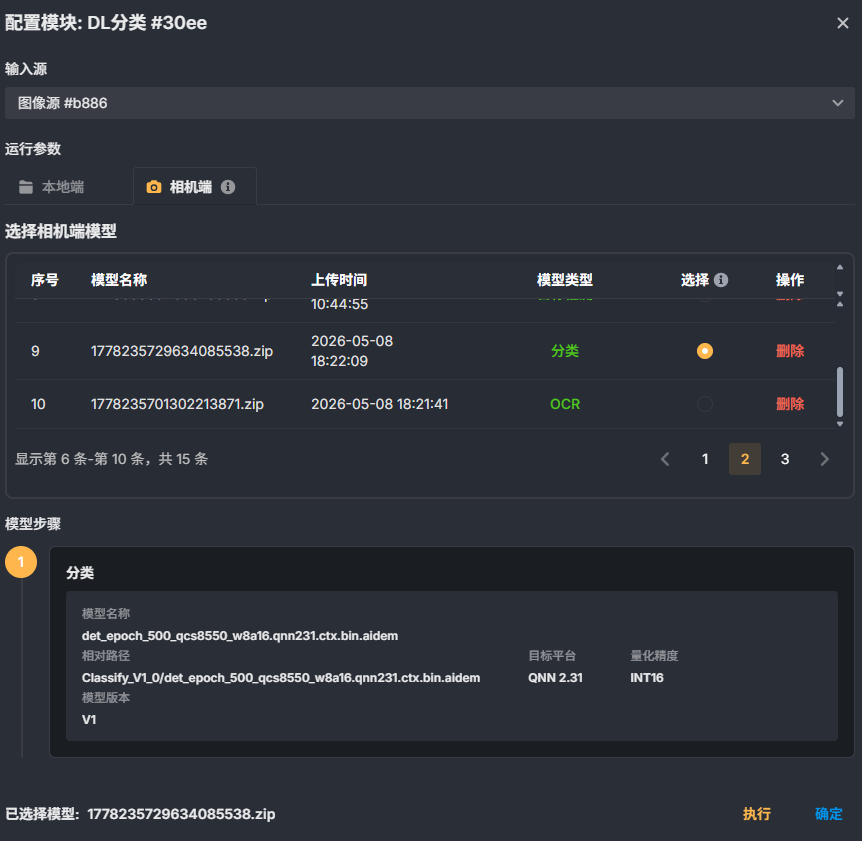Click the record count text 共 15 条
Image resolution: width=862 pixels, height=841 pixels.
(x=183, y=459)
